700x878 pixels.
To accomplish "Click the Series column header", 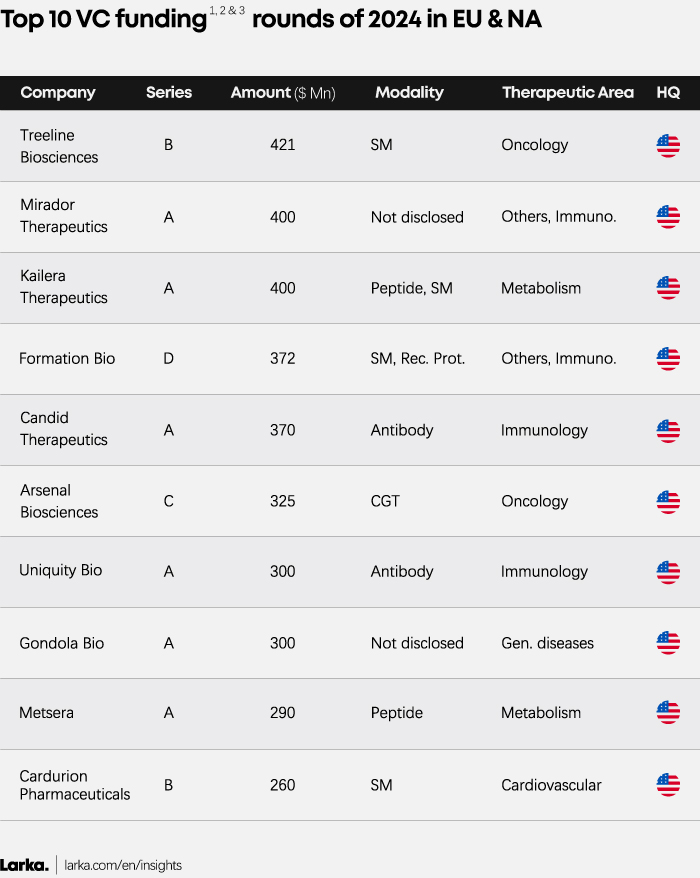I will pos(169,93).
